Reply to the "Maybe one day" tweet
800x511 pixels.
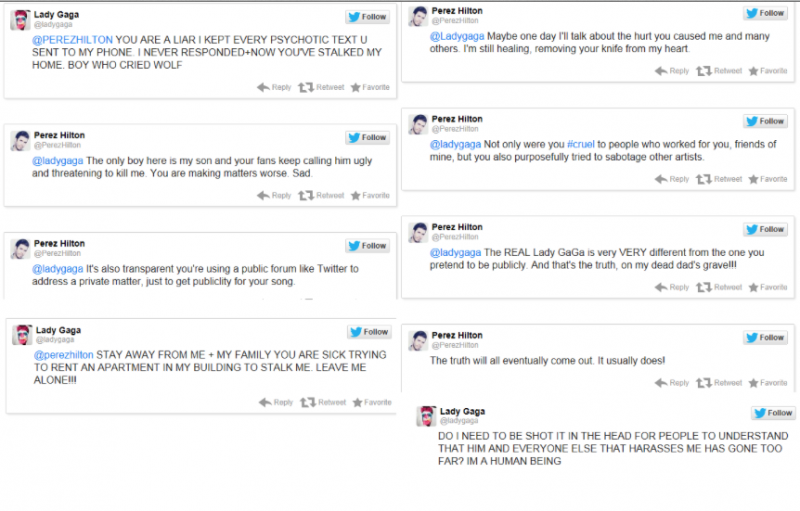(672, 71)
